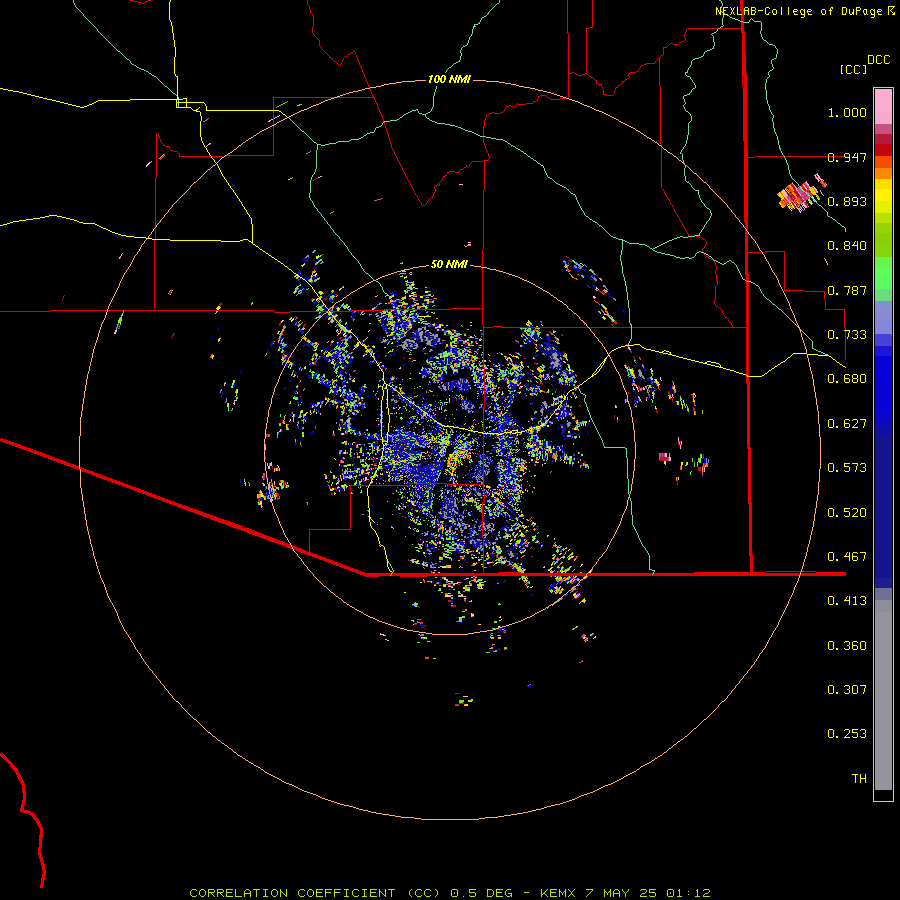The height and width of the screenshot is (900, 900).
Task: Click the Correlation Coefficient KEMX caption
Action: click(x=450, y=893)
